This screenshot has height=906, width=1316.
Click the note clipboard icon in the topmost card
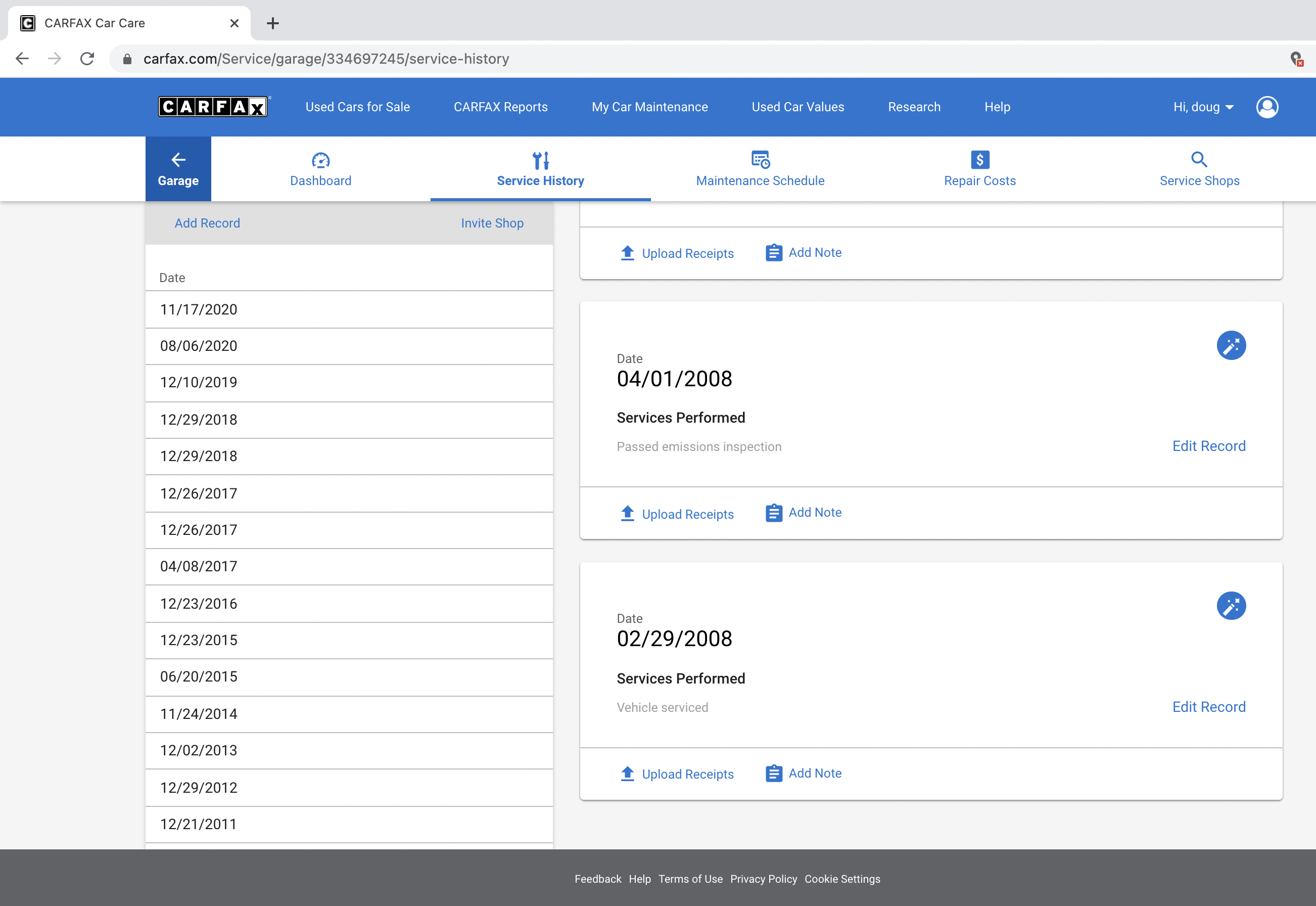774,253
